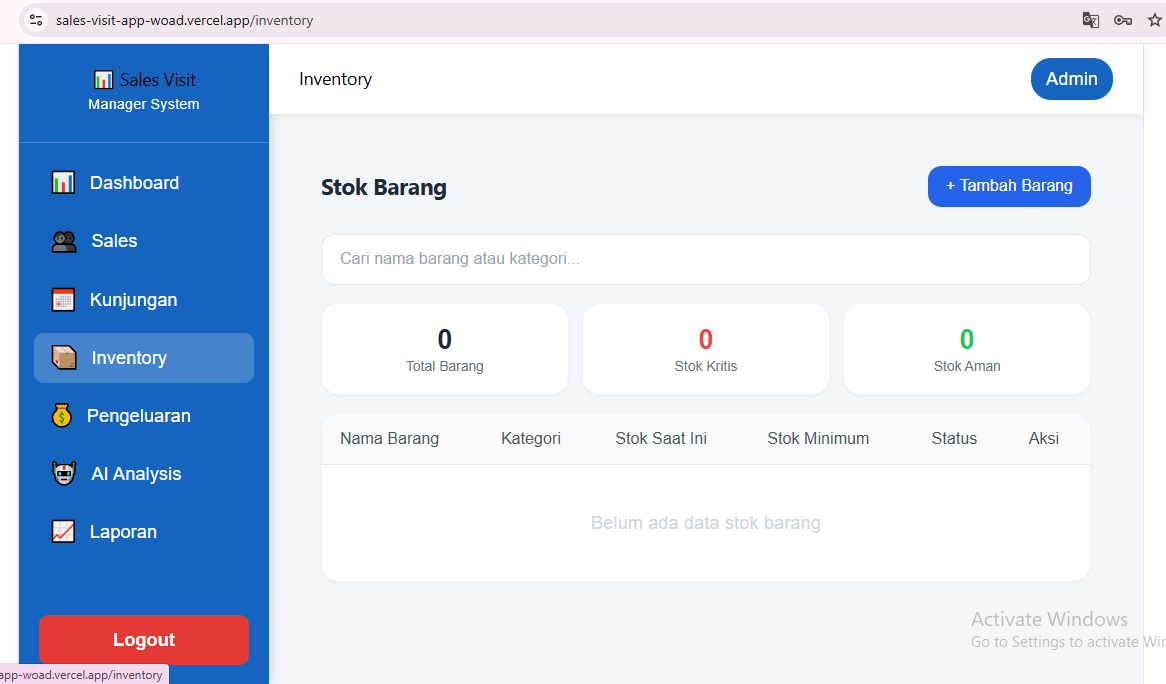Click the Stok Aman summary card
The height and width of the screenshot is (684, 1166).
point(967,349)
